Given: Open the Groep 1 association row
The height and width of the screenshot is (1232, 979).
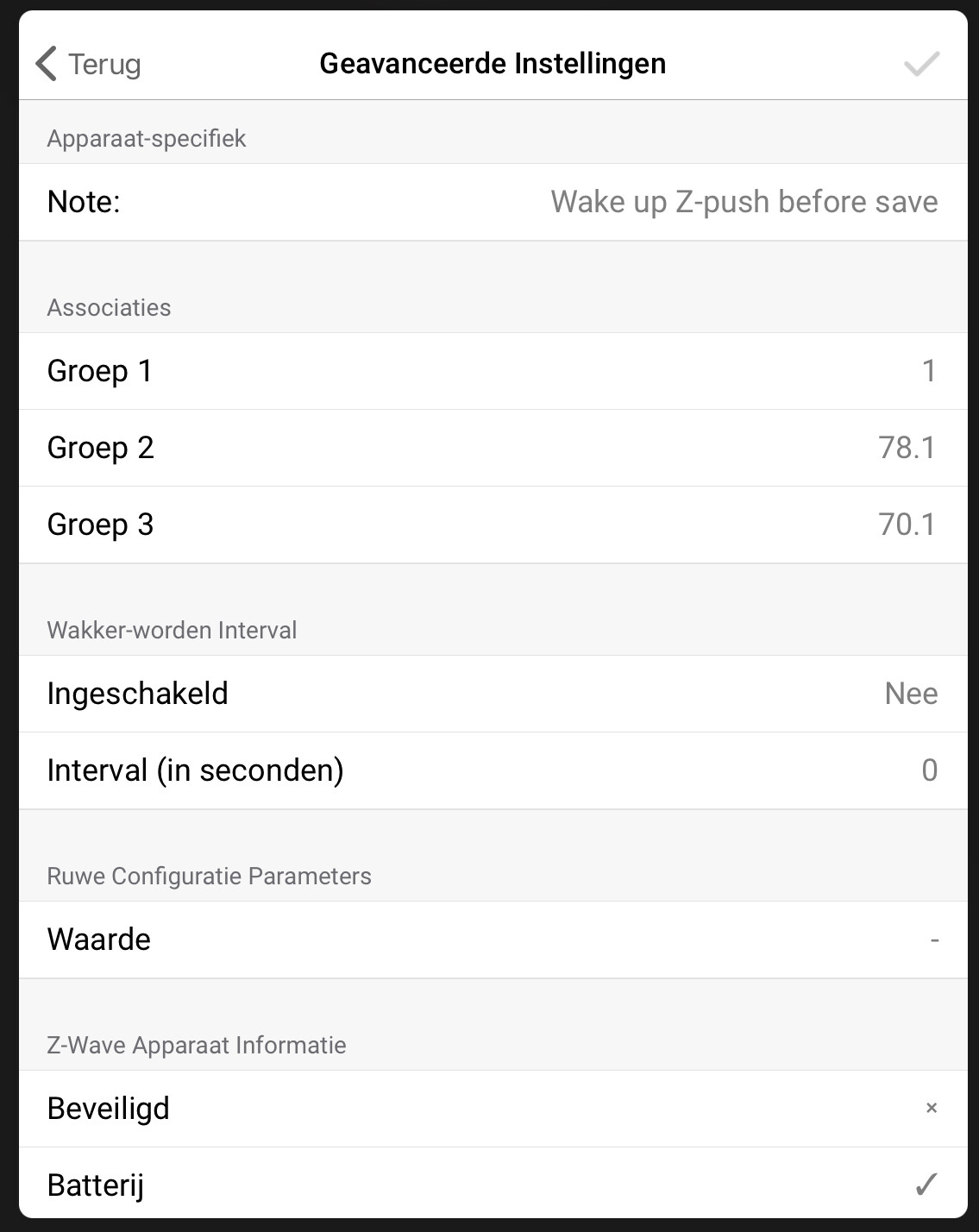Looking at the screenshot, I should tap(493, 371).
